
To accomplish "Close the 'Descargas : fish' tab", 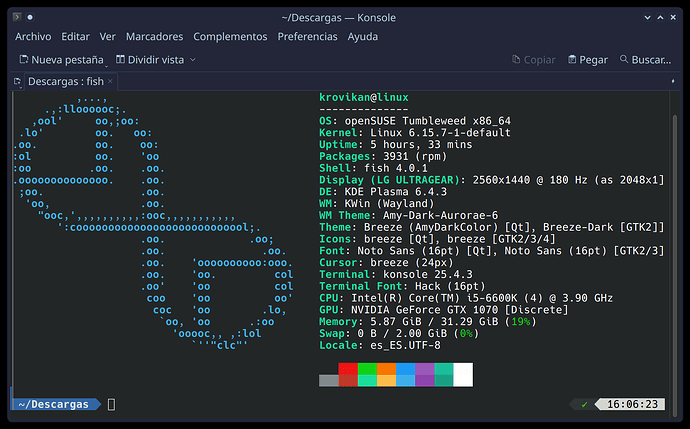I will 114,82.
